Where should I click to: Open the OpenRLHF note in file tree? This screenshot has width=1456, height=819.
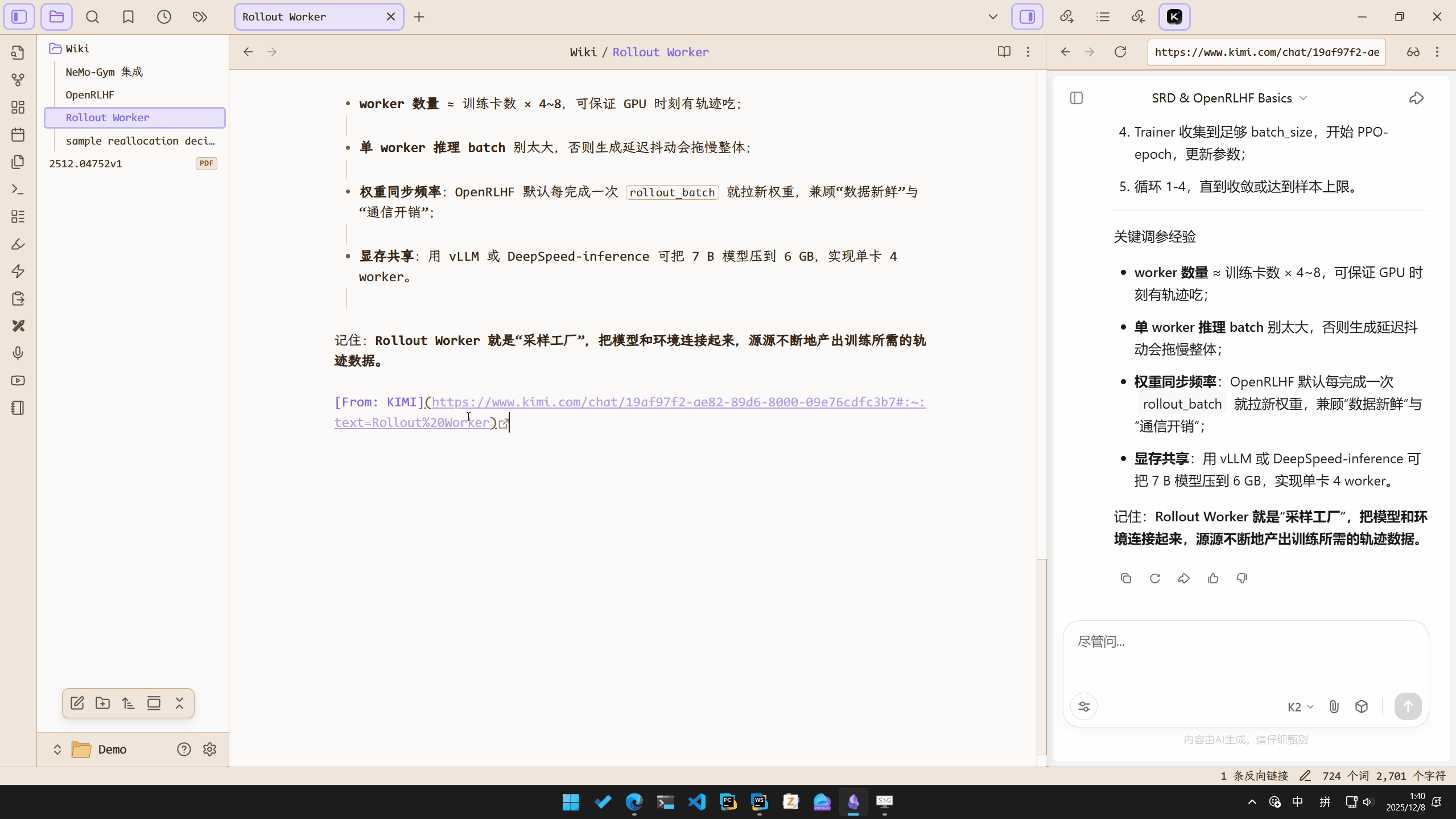[x=90, y=94]
